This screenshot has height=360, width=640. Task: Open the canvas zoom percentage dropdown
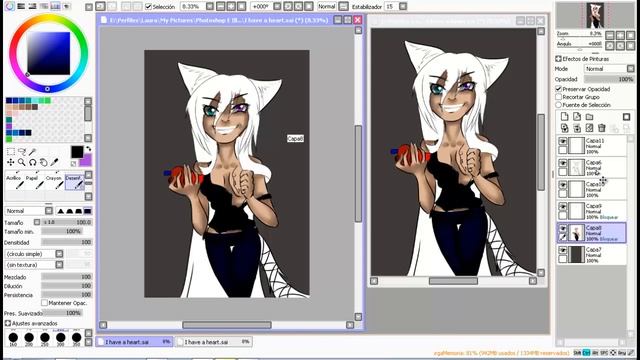tap(210, 7)
